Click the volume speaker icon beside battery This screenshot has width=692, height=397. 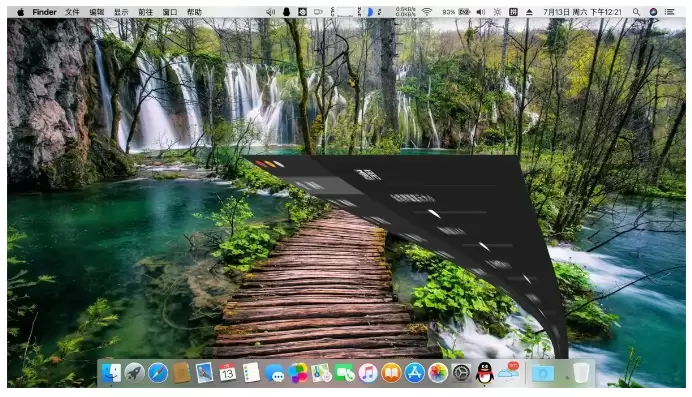click(x=481, y=12)
